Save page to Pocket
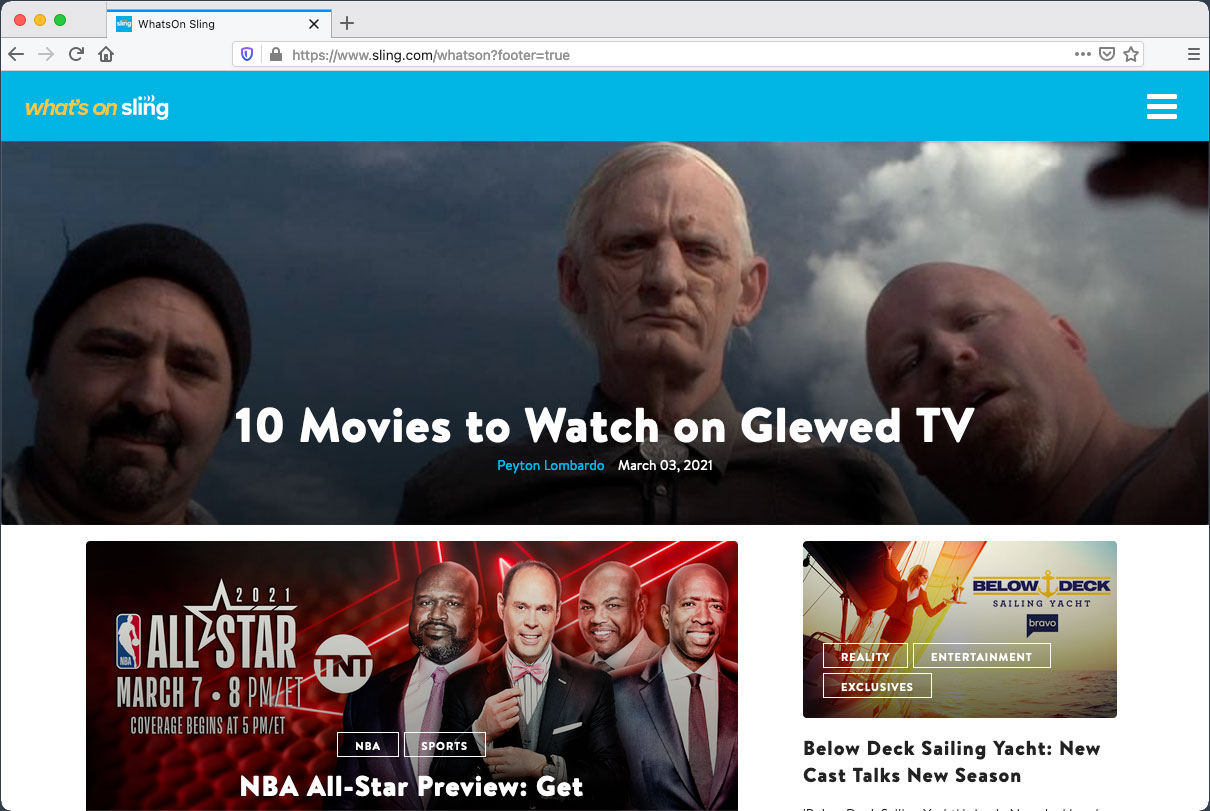The width and height of the screenshot is (1210, 811). click(x=1107, y=55)
